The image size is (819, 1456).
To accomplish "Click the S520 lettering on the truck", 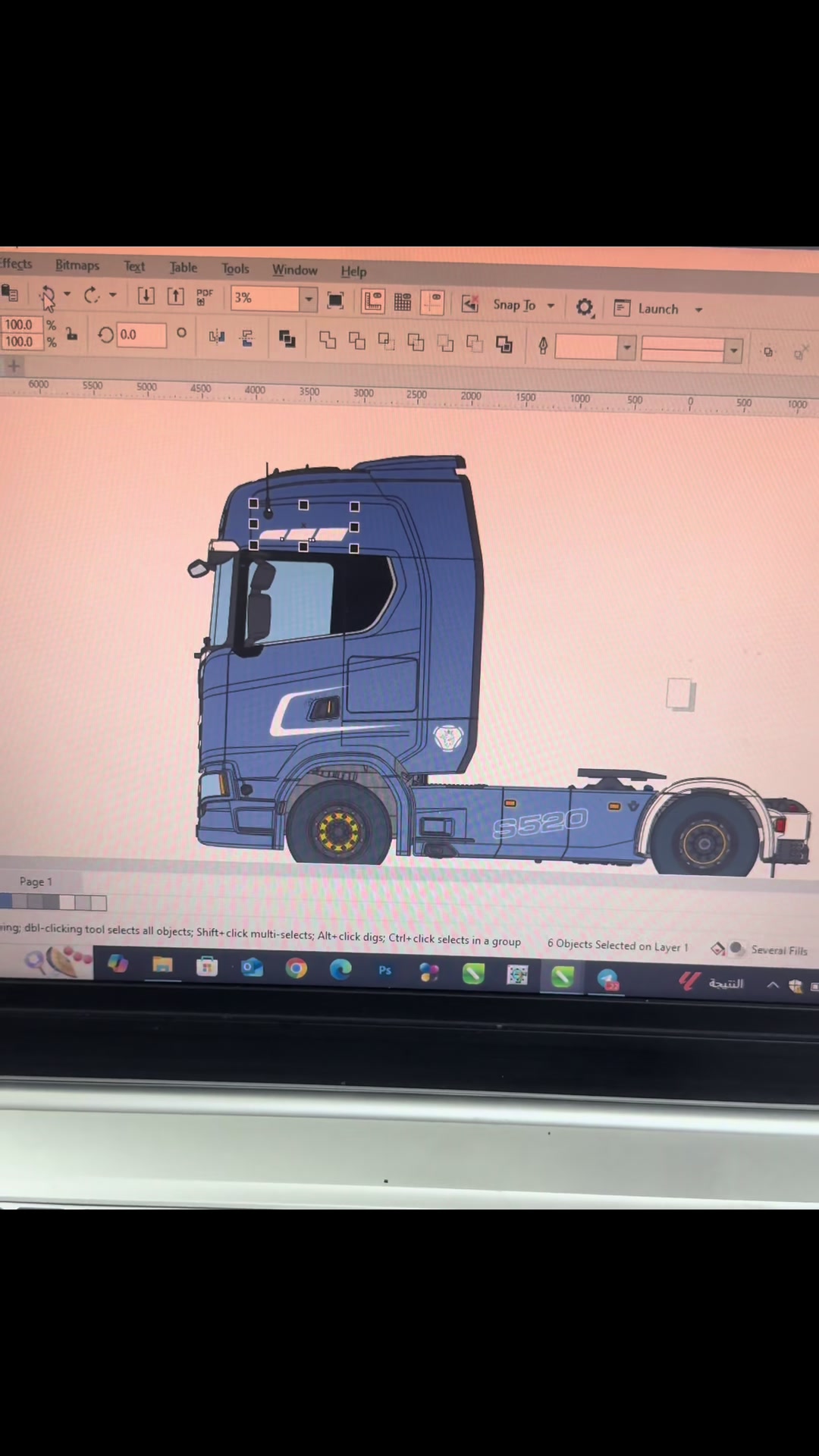I will tap(540, 823).
